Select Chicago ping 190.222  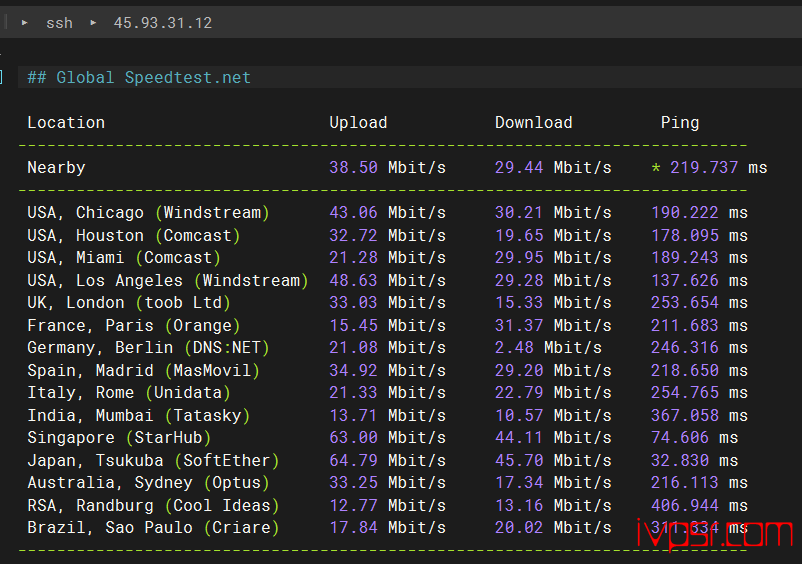point(684,213)
